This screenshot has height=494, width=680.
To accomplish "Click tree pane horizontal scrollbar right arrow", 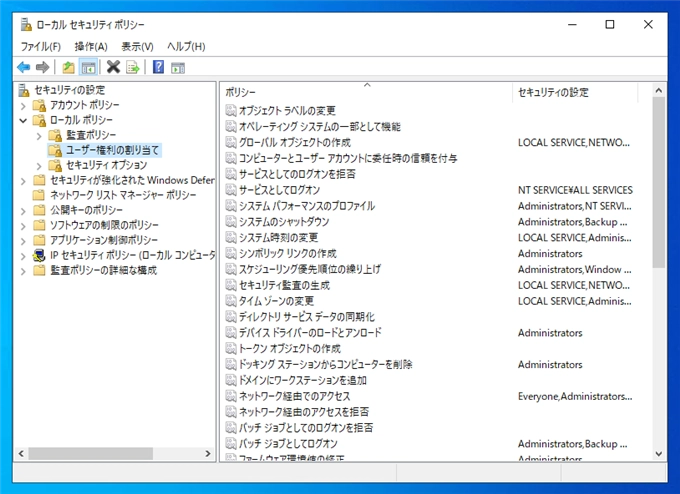I will click(208, 454).
